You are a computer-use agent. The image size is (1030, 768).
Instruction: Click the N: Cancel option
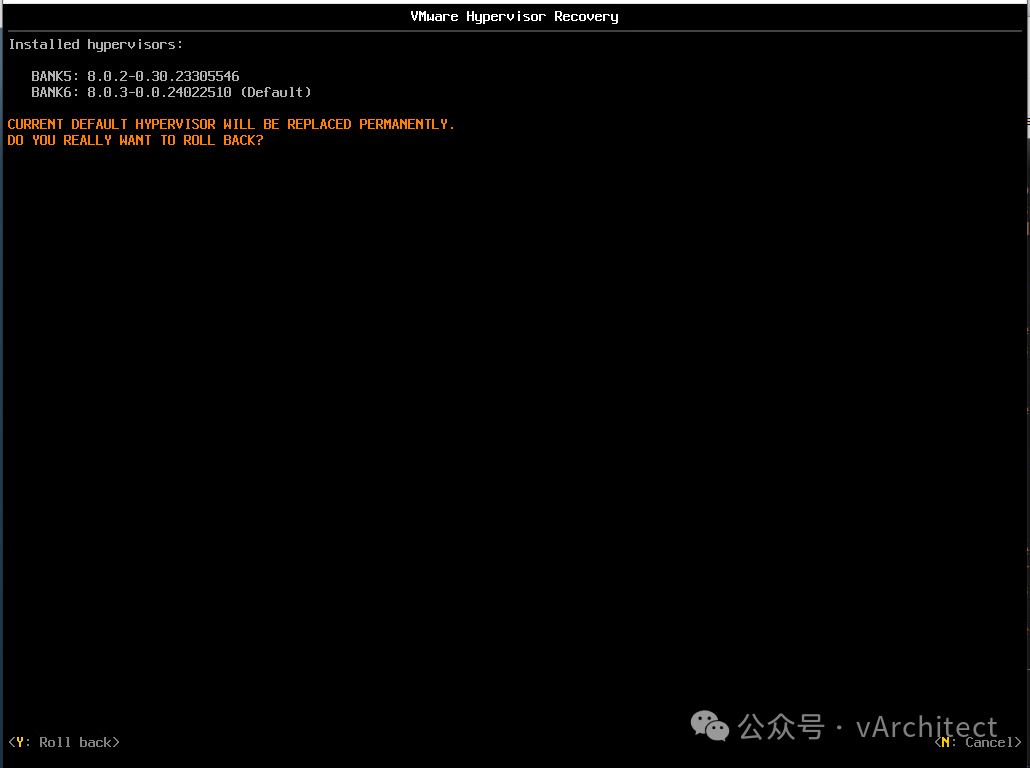[978, 742]
